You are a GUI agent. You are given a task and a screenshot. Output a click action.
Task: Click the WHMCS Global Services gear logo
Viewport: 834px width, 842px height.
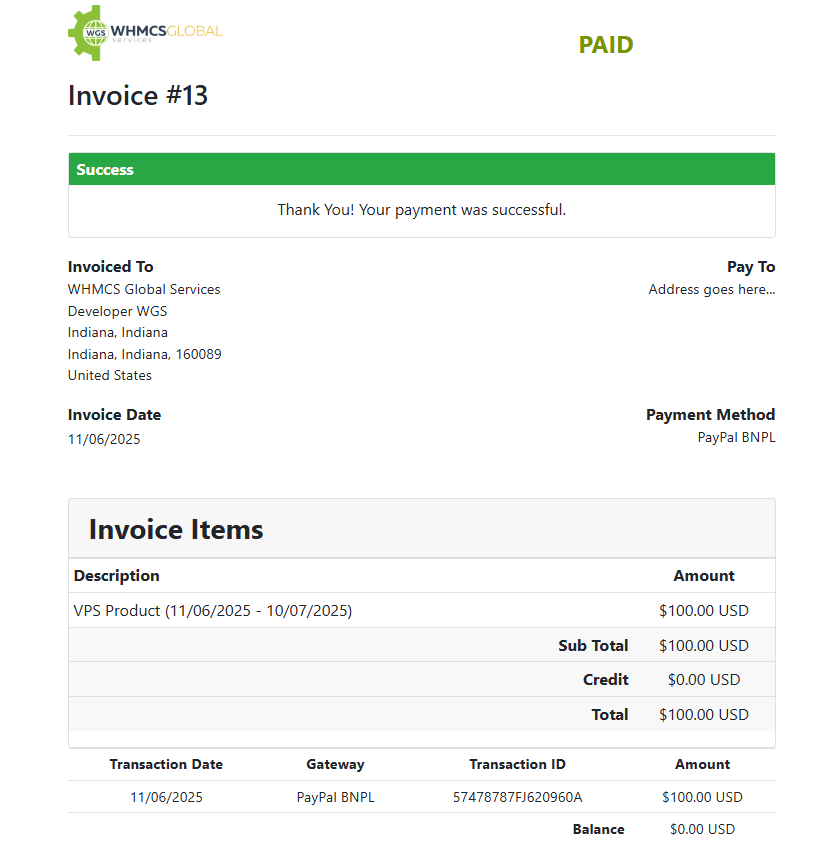[145, 32]
